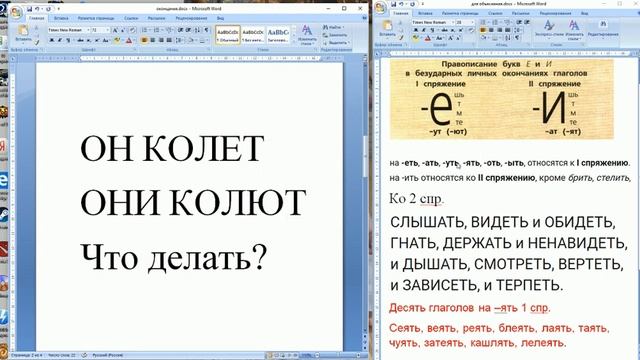Sort paragraphs in right Word window
The image size is (640, 360).
coord(508,37)
